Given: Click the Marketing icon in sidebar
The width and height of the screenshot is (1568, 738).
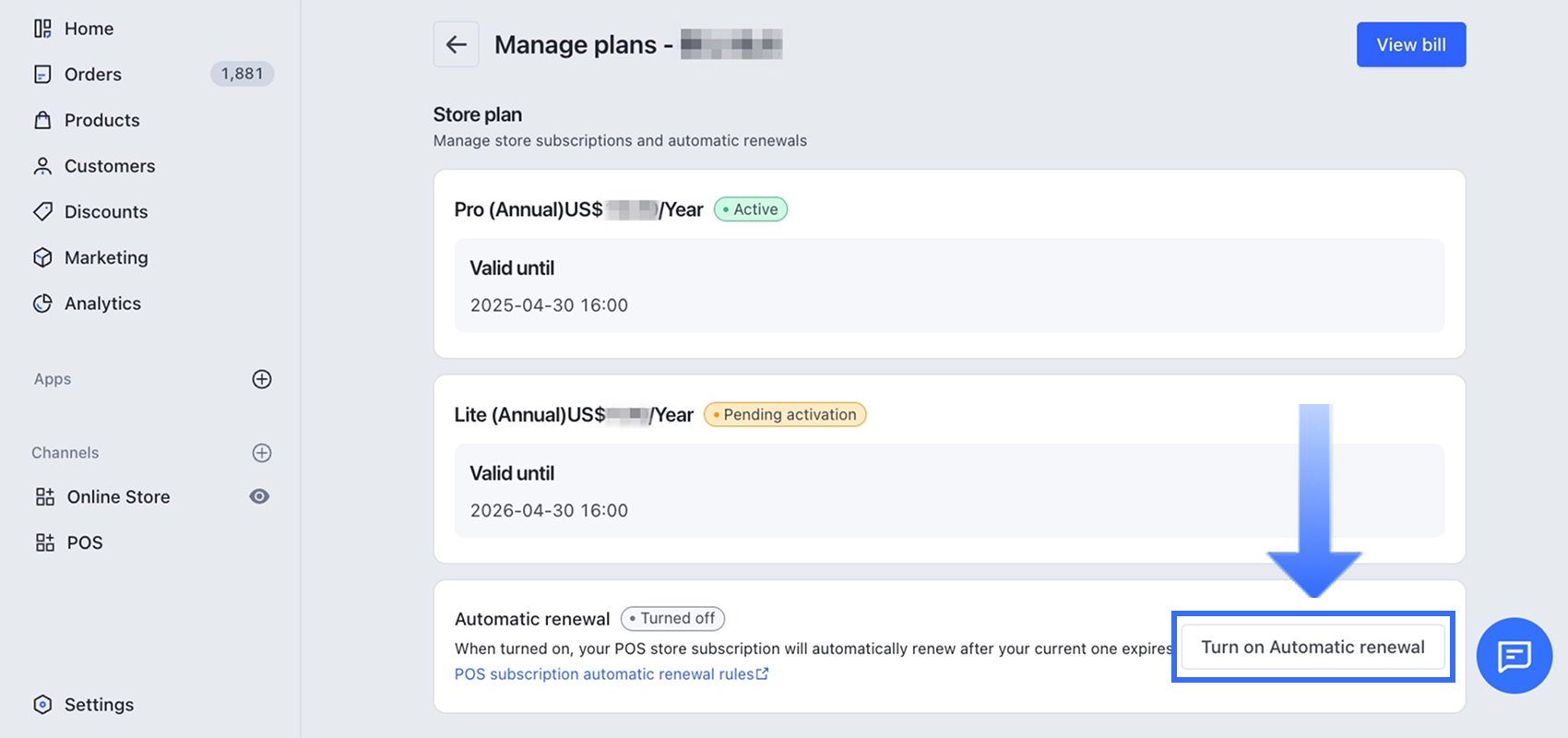Looking at the screenshot, I should (42, 257).
